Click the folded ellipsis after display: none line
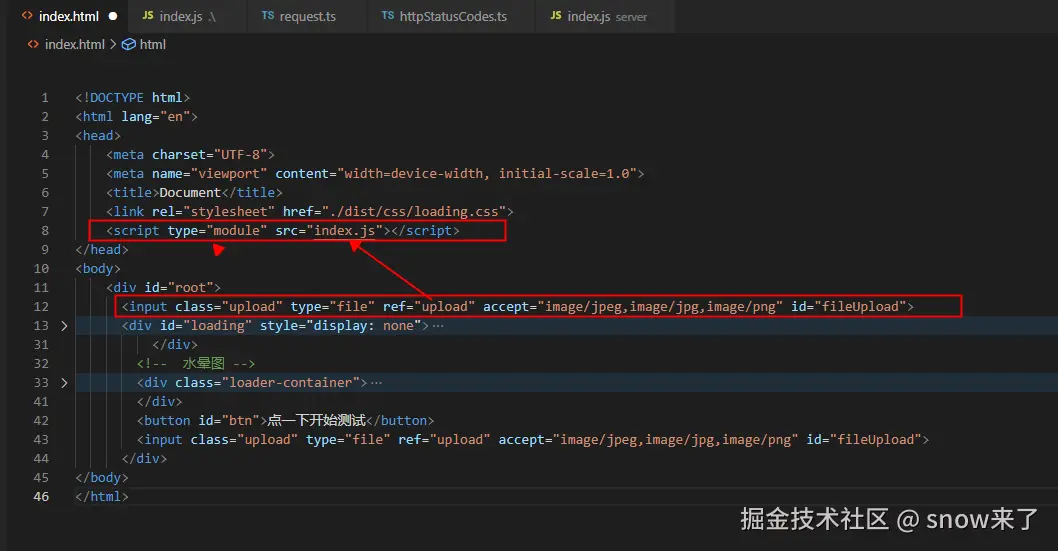This screenshot has height=551, width=1058. 438,326
